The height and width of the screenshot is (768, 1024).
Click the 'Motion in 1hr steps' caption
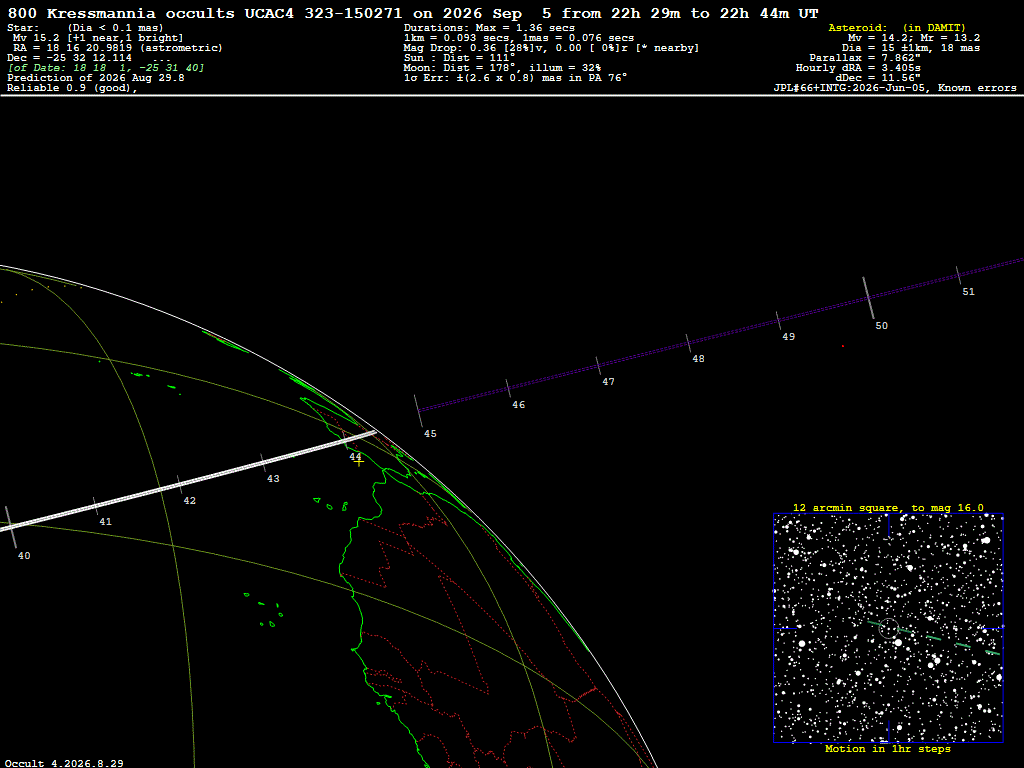click(x=888, y=749)
